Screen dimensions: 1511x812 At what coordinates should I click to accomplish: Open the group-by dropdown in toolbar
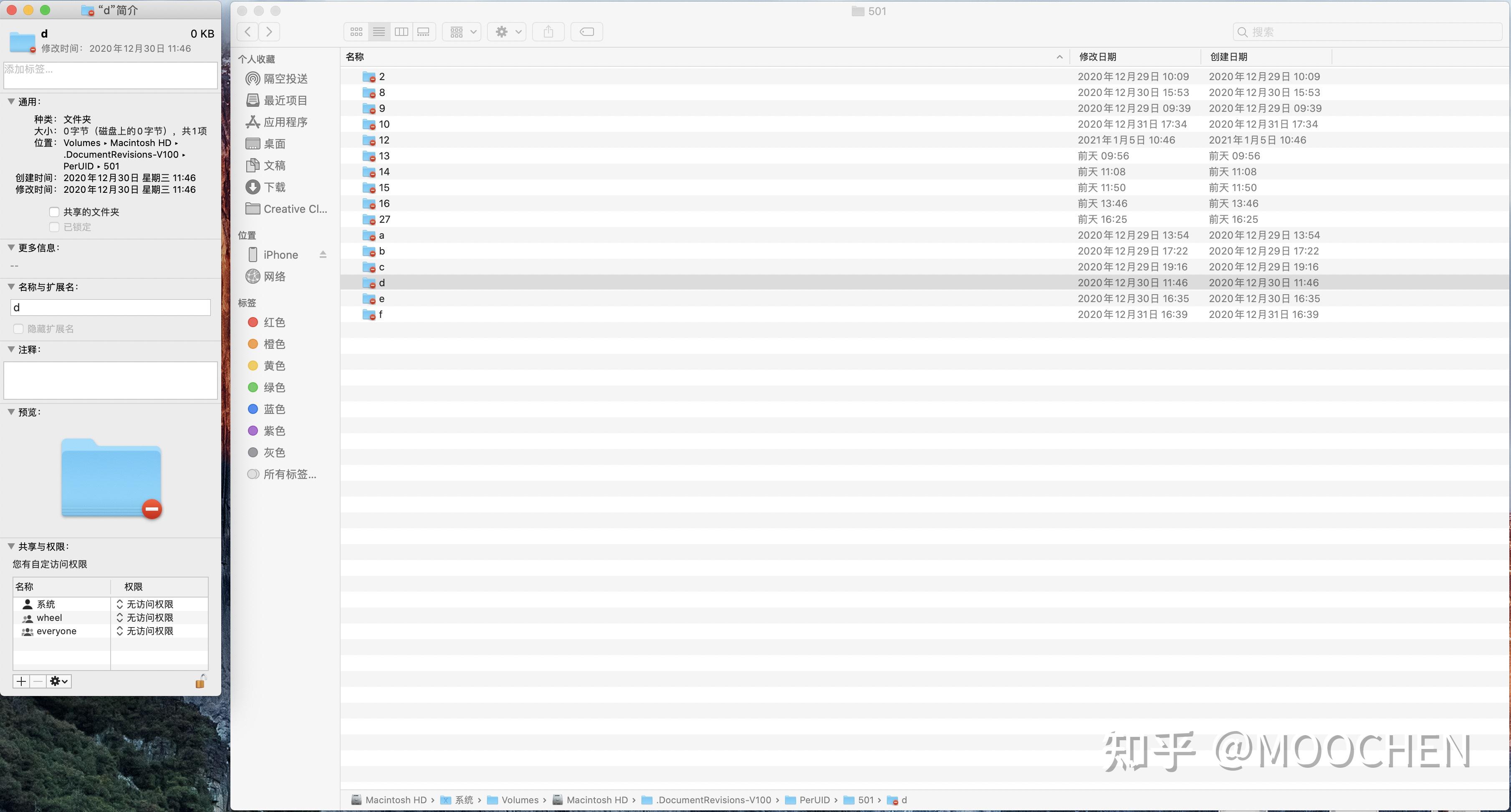click(462, 32)
